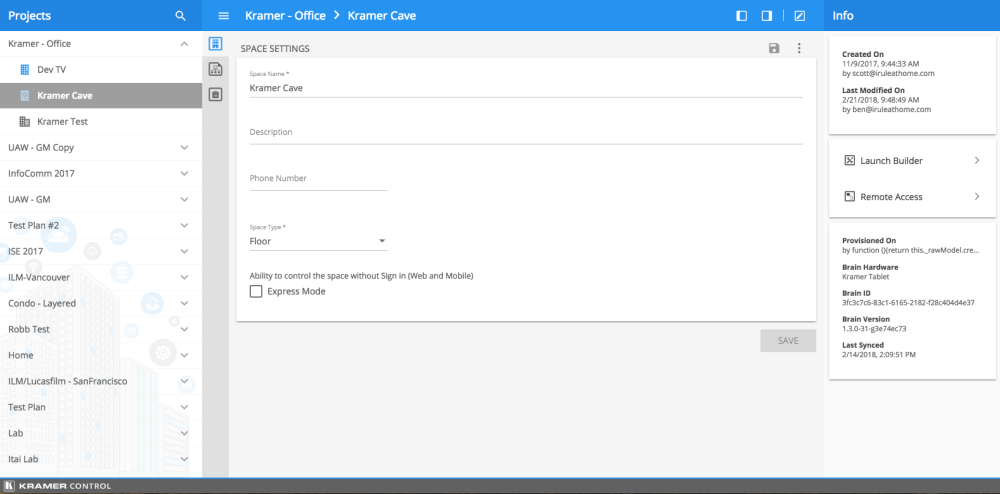Click the Description input field
Screen dimensions: 1000x494
coord(526,133)
